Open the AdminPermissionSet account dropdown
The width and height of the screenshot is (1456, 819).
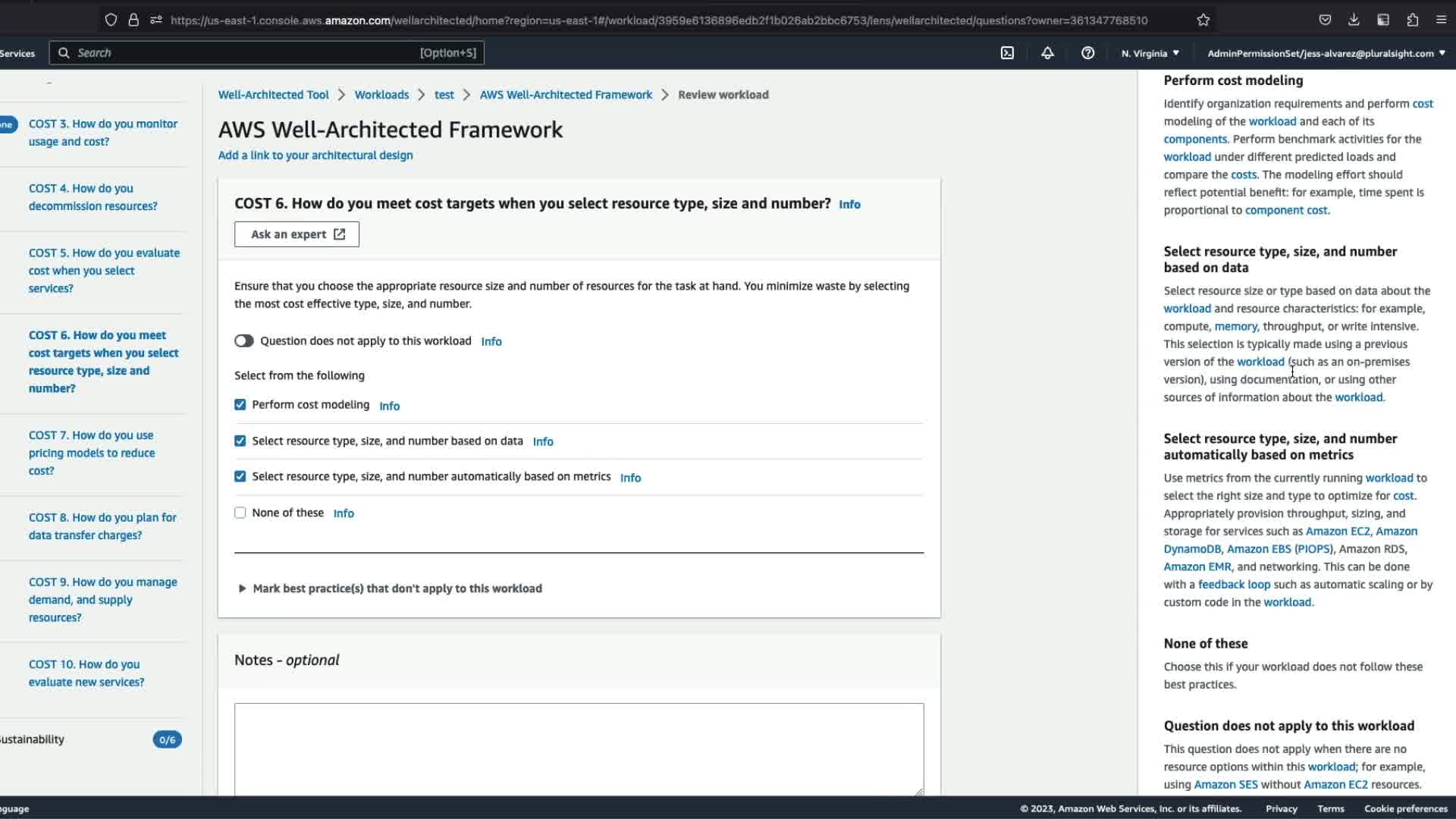[x=1326, y=53]
